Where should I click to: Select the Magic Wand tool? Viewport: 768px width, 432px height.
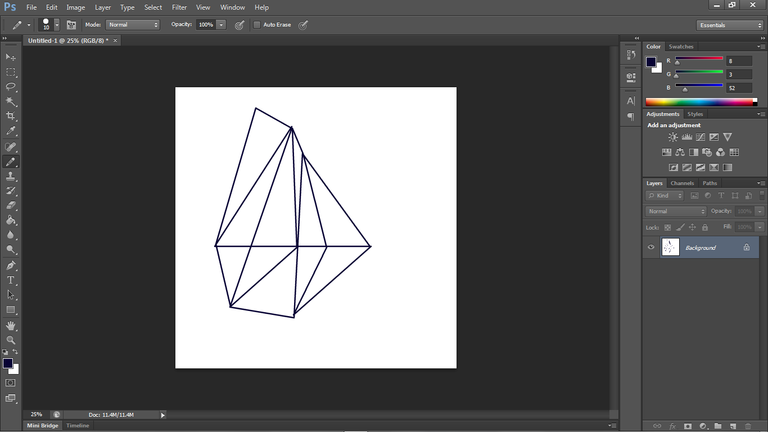(x=10, y=102)
